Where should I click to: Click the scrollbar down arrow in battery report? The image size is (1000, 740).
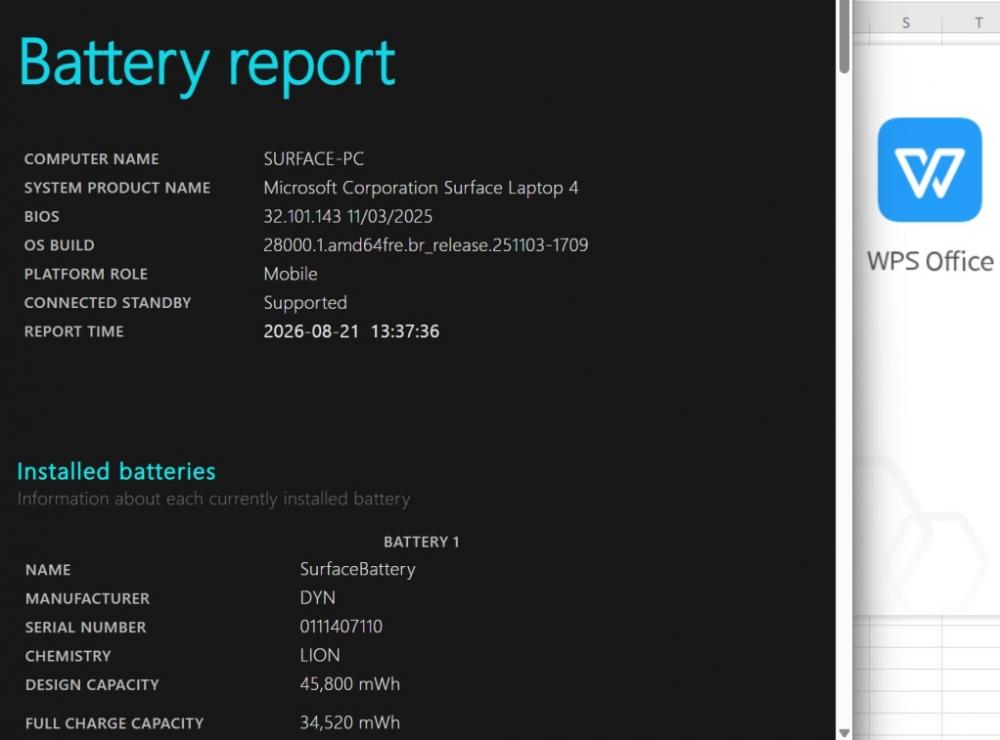point(844,733)
